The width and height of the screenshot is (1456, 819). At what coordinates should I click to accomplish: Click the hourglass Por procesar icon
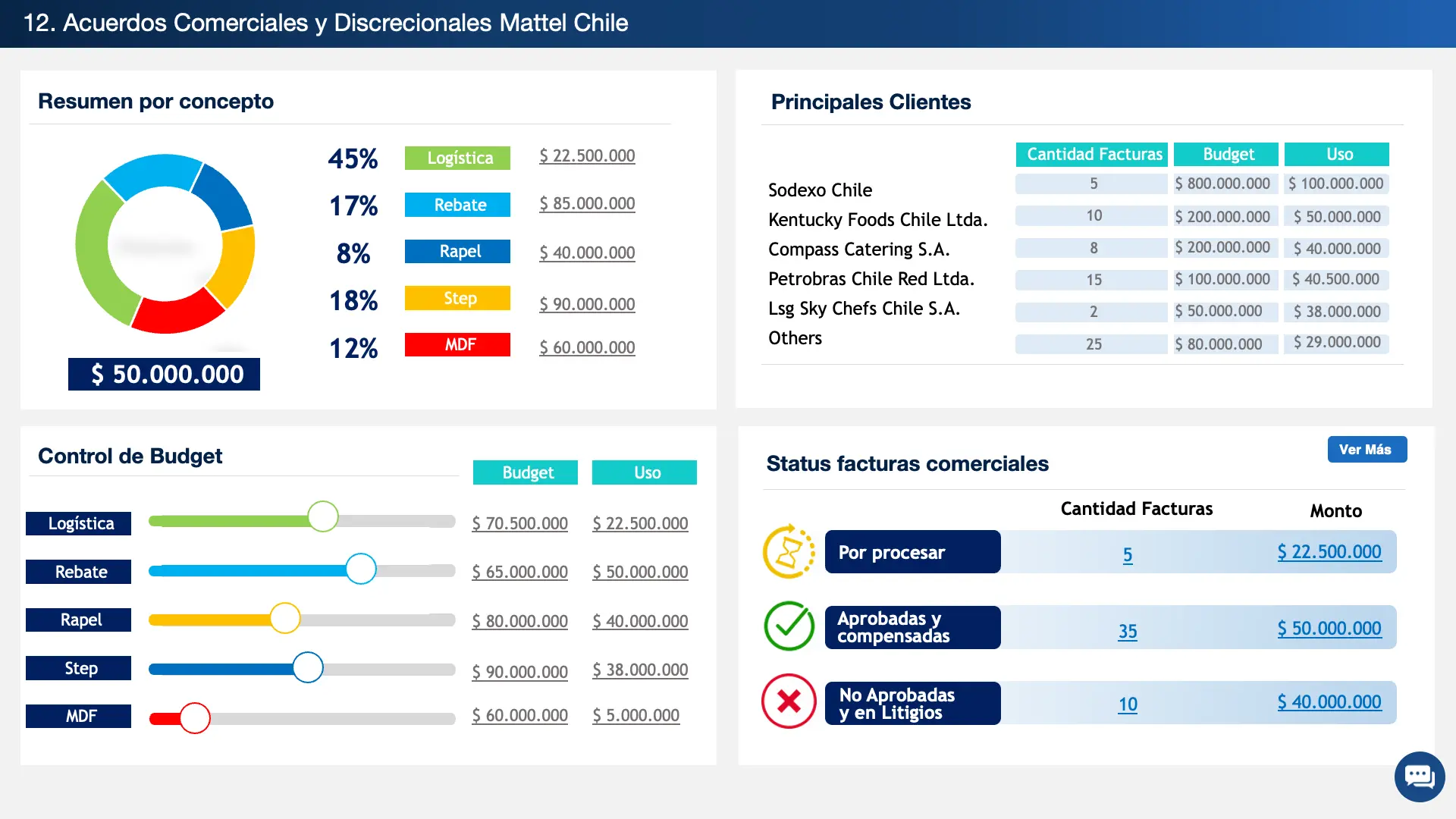(x=789, y=551)
